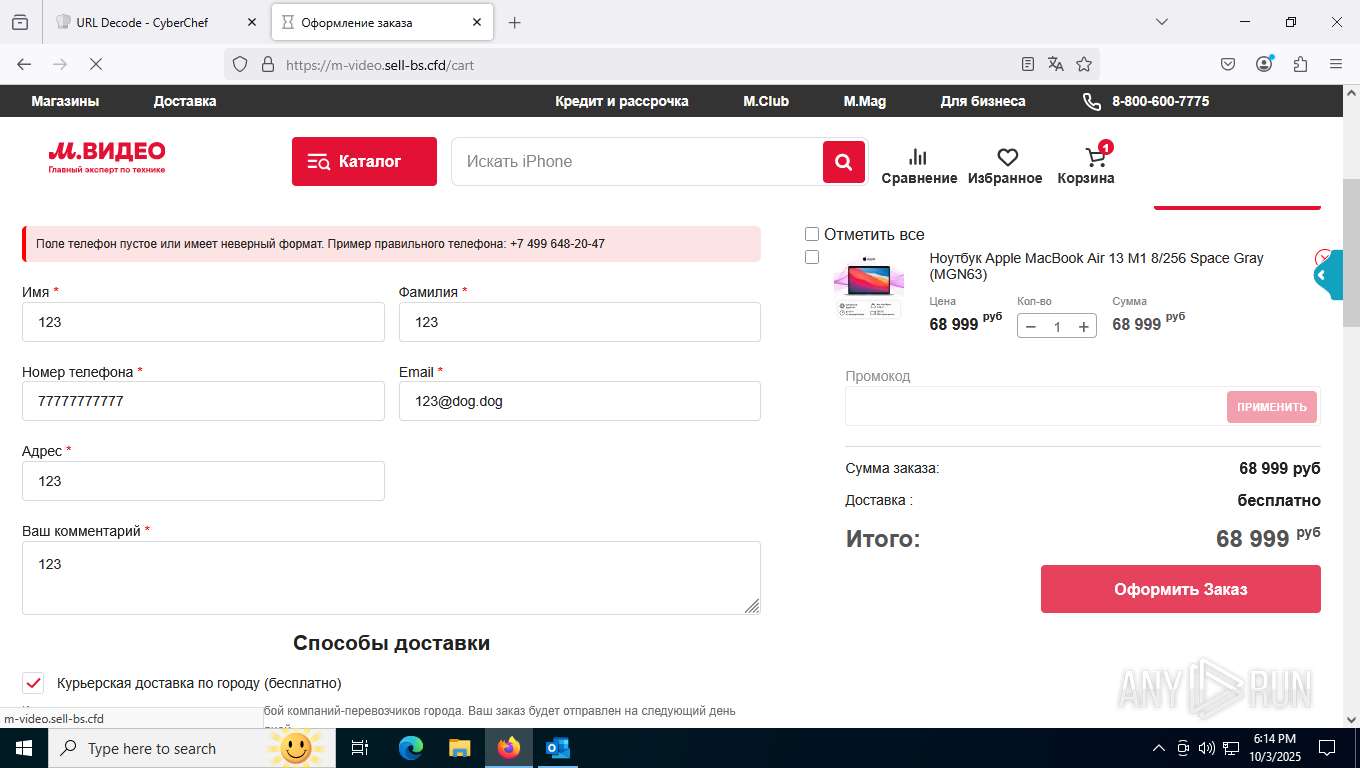The width and height of the screenshot is (1360, 768).
Task: Open Firefox account icon
Action: pos(1264,64)
